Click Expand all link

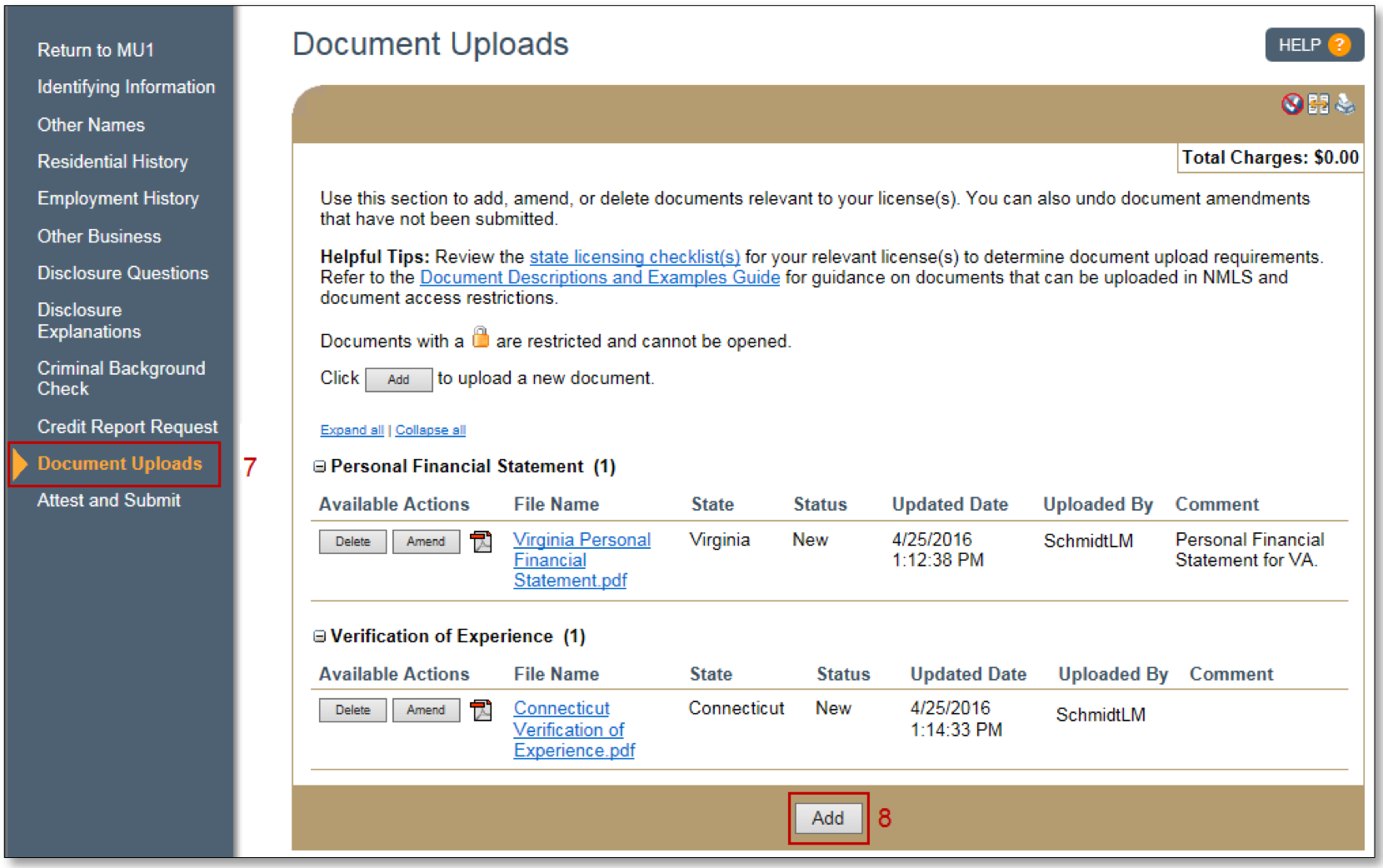coord(352,430)
